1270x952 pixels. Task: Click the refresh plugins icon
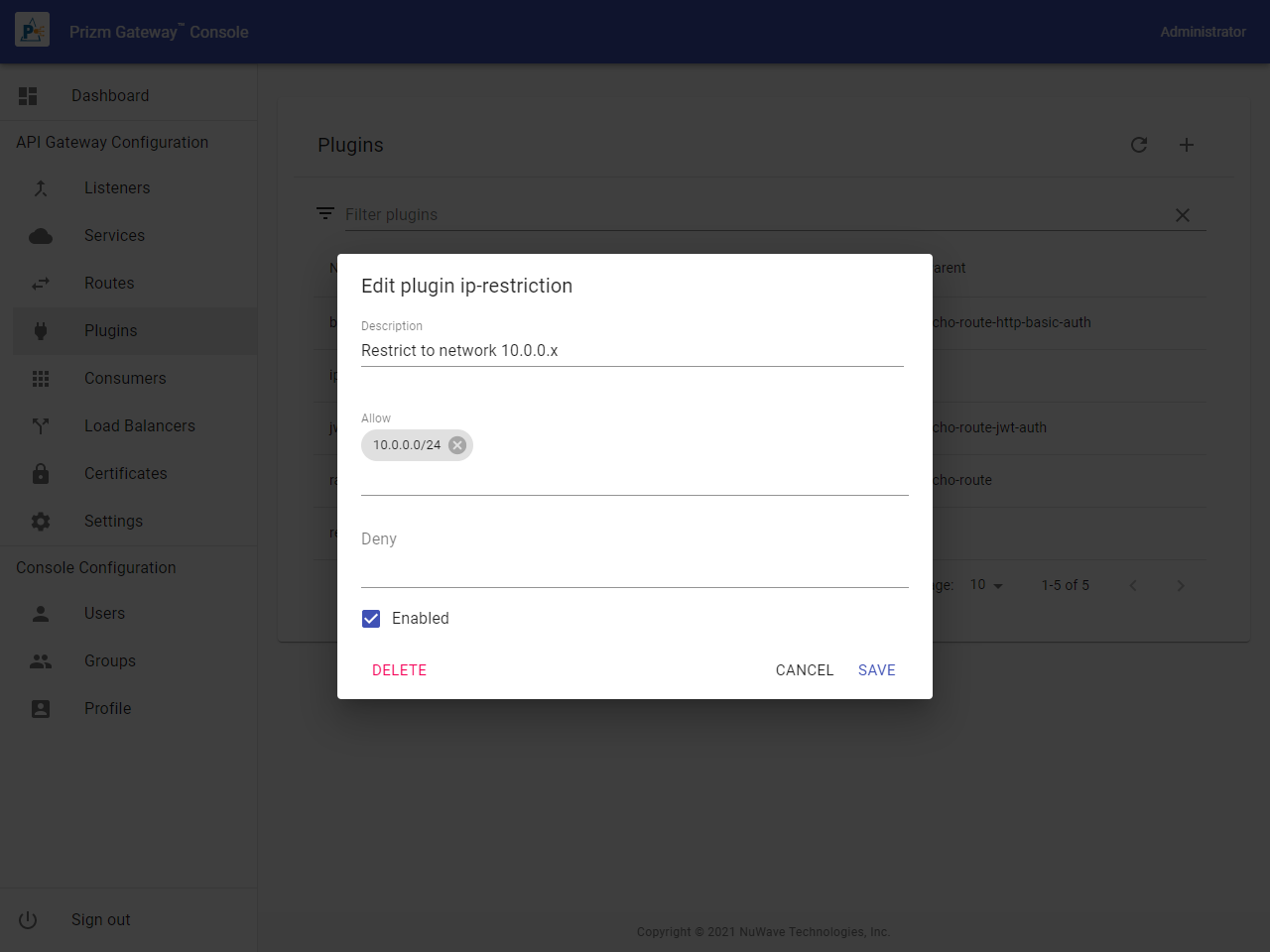[1139, 145]
